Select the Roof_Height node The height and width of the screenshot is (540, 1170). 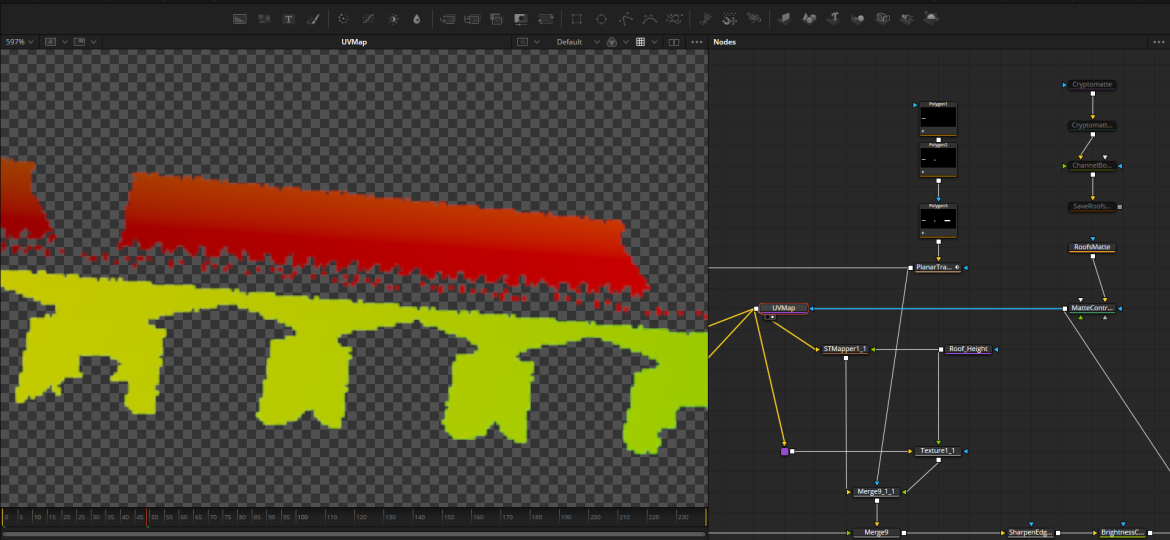pos(967,349)
